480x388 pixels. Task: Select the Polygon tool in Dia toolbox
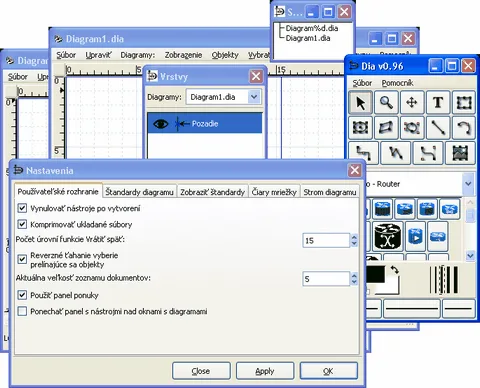click(386, 127)
